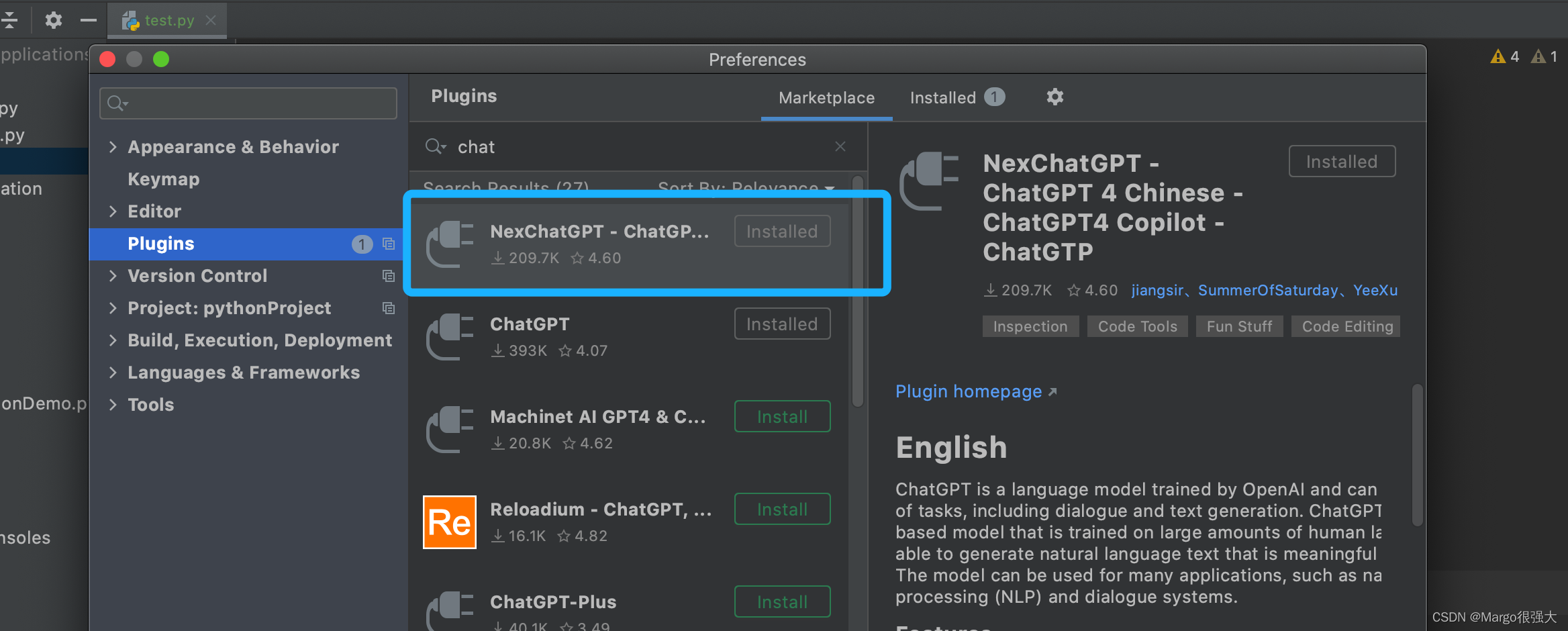Image resolution: width=1568 pixels, height=631 pixels.
Task: Click Installed button for ChatGPT plugin
Action: coord(782,324)
